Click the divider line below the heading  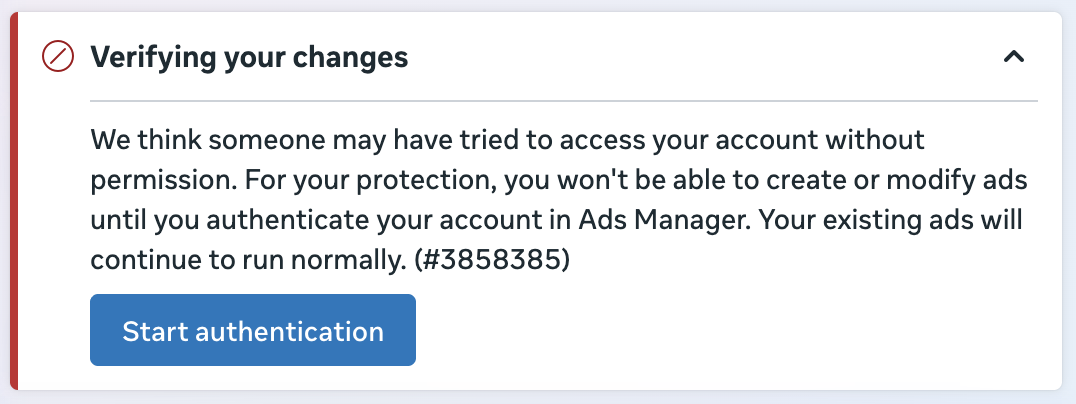pos(564,101)
